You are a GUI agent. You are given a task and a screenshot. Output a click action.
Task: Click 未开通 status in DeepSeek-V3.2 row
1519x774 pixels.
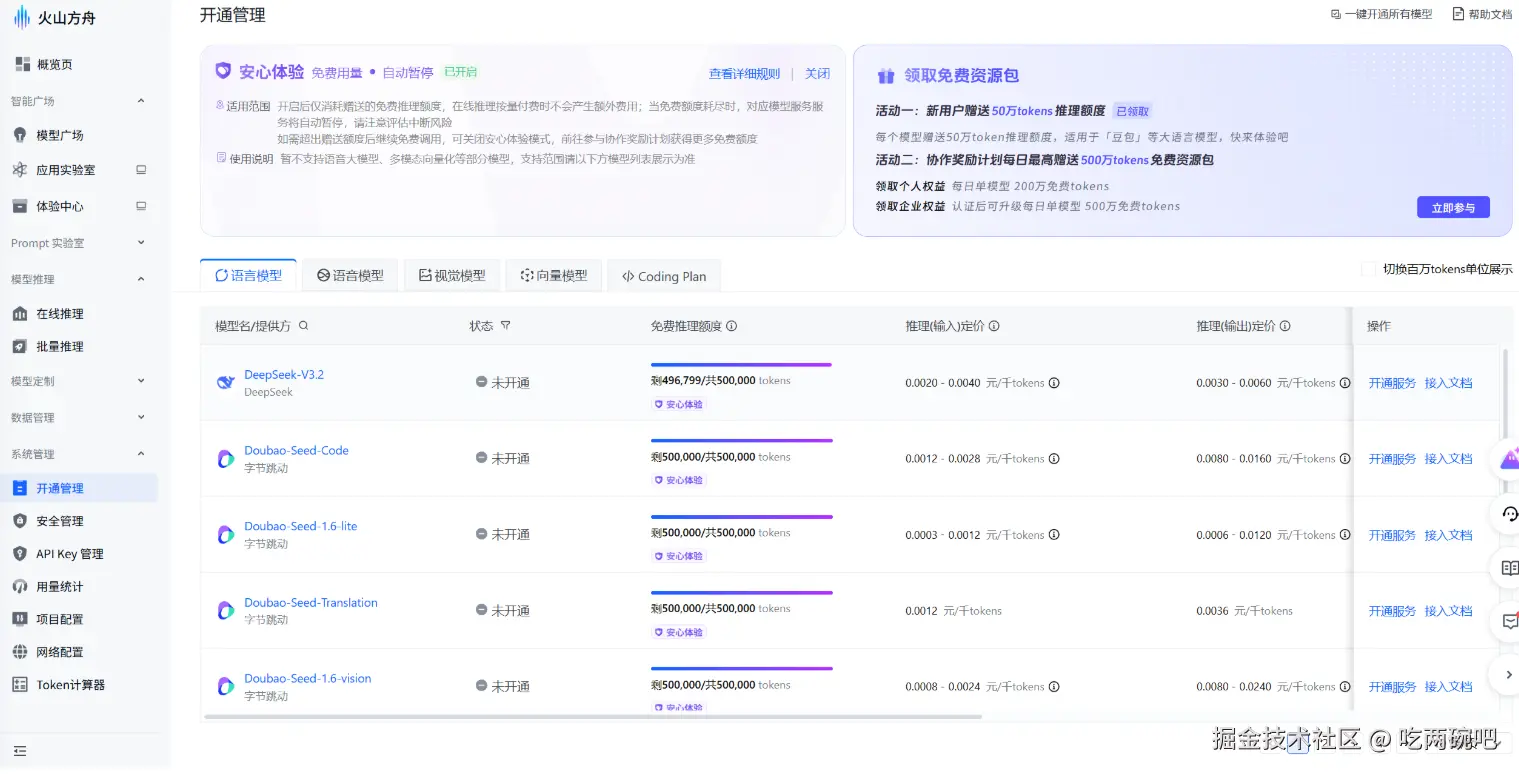[502, 383]
